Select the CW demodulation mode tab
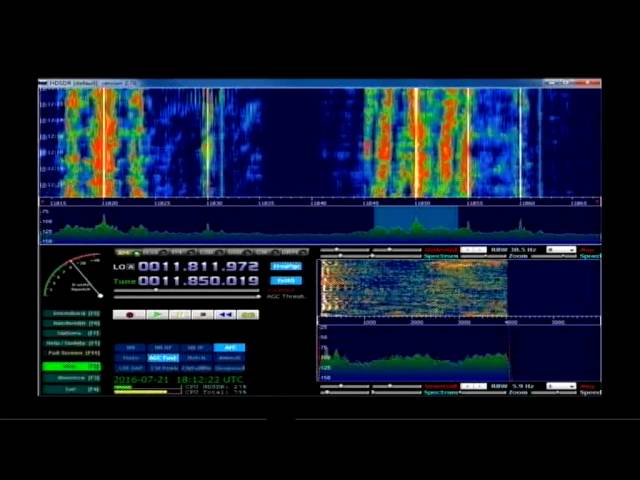Screen dimensions: 640x480 pyautogui.click(x=267, y=252)
